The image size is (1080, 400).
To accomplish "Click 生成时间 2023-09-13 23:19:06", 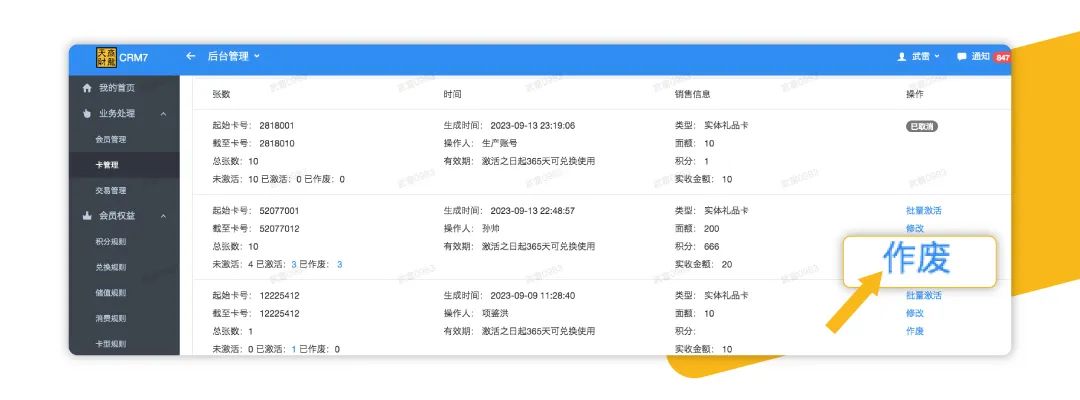I will [x=510, y=126].
